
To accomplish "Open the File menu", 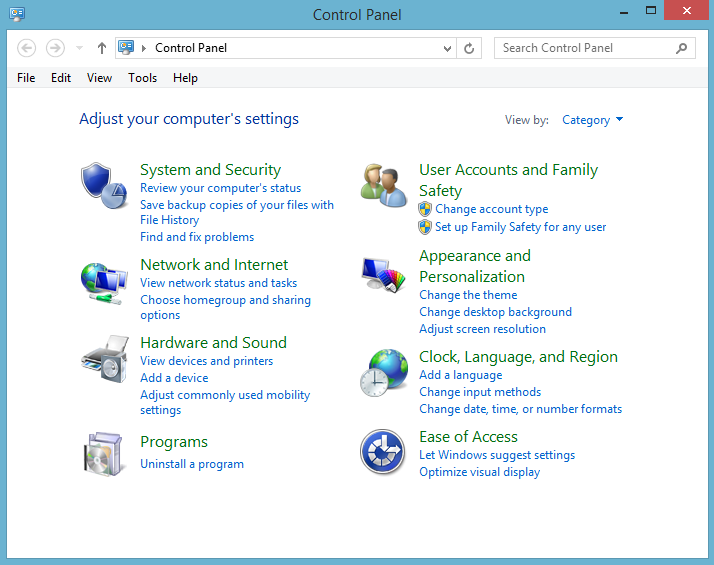I will 26,78.
